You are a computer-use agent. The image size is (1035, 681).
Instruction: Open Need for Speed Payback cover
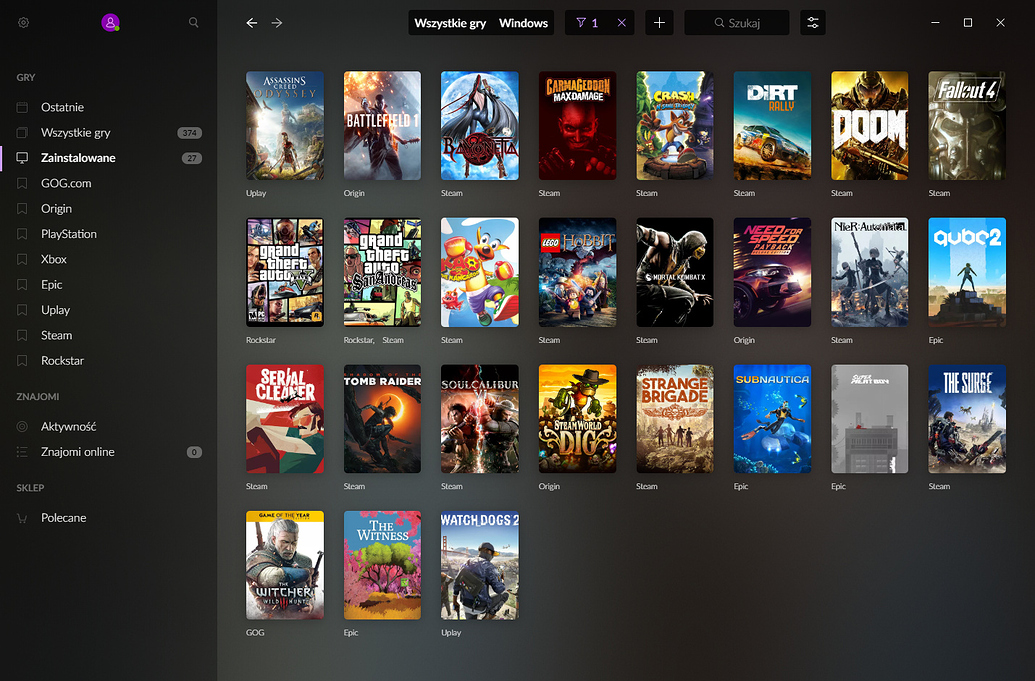point(772,272)
